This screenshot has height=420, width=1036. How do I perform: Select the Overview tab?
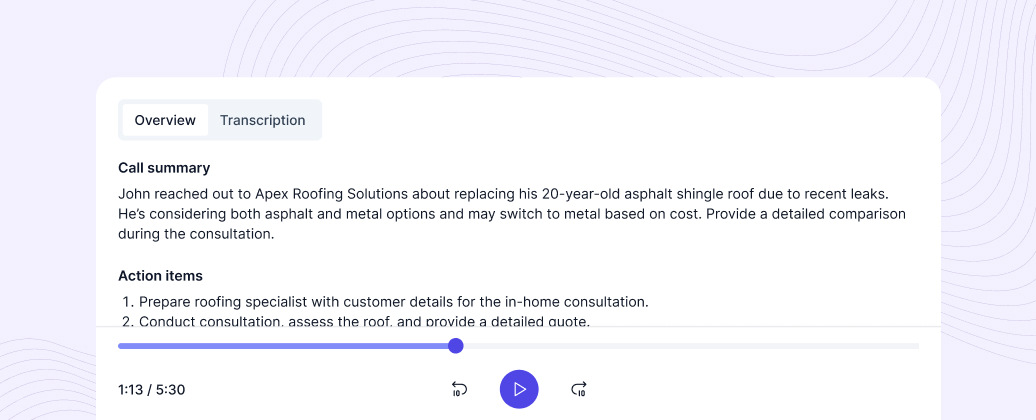click(x=165, y=120)
